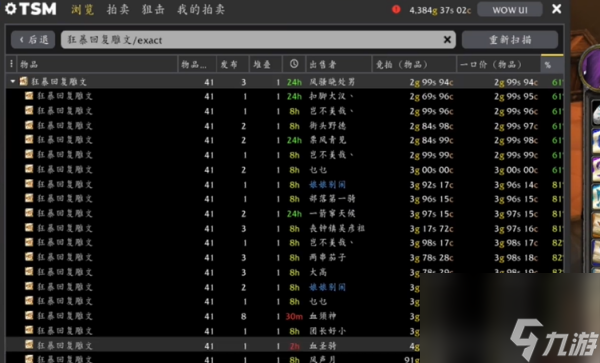
Task: Click the red alert status icon
Action: click(x=396, y=9)
